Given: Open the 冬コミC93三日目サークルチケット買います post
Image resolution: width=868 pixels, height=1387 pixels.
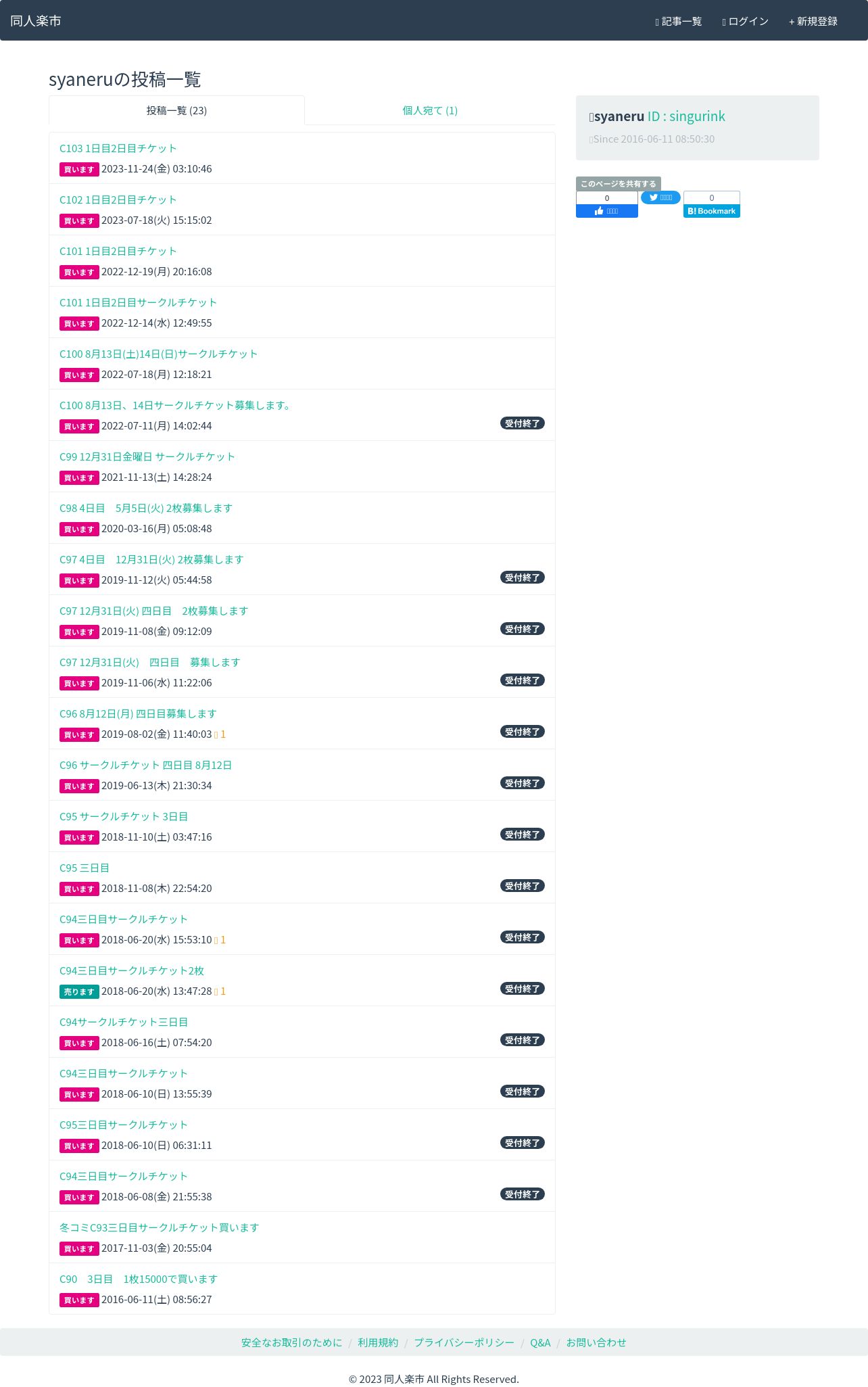Looking at the screenshot, I should click(160, 1227).
